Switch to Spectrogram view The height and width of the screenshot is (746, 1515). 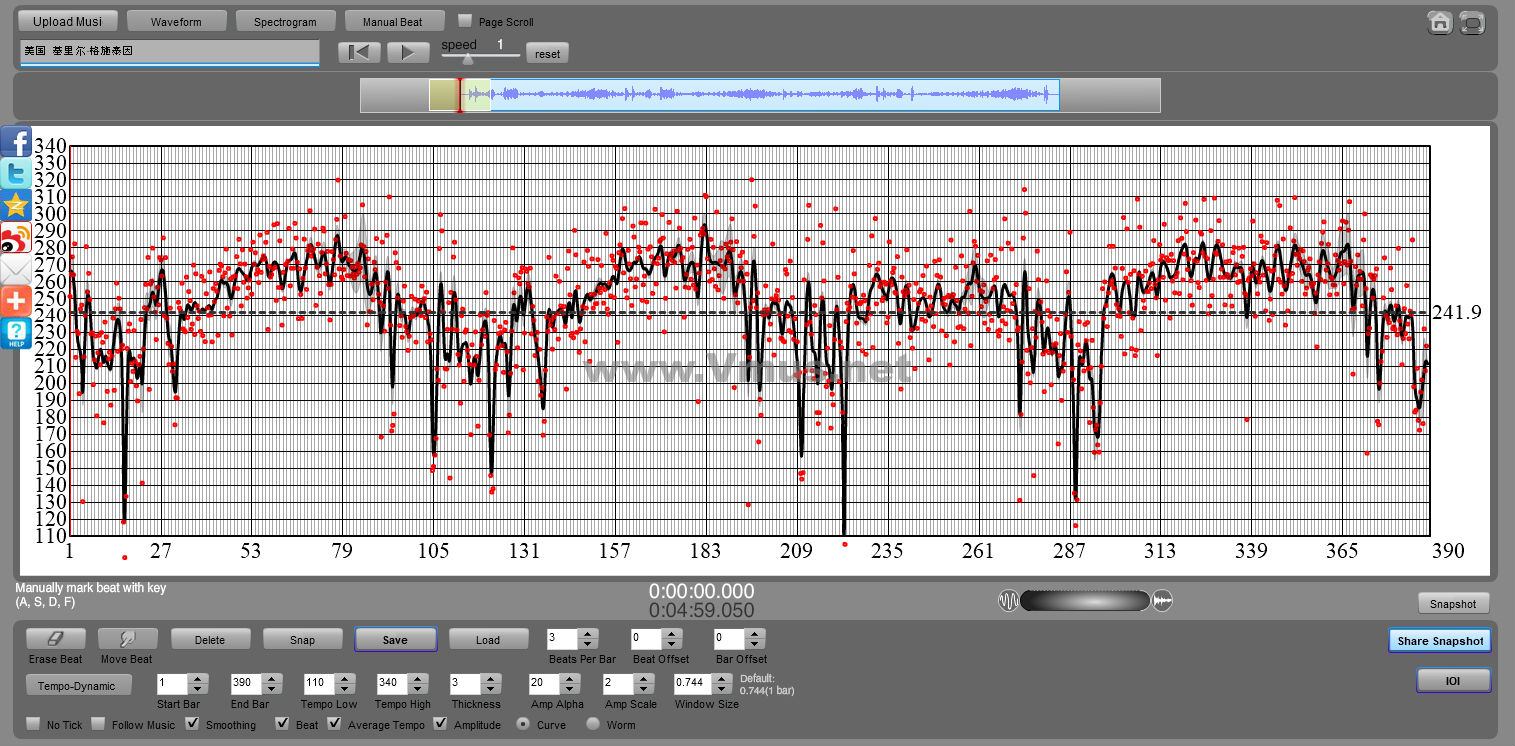point(285,21)
